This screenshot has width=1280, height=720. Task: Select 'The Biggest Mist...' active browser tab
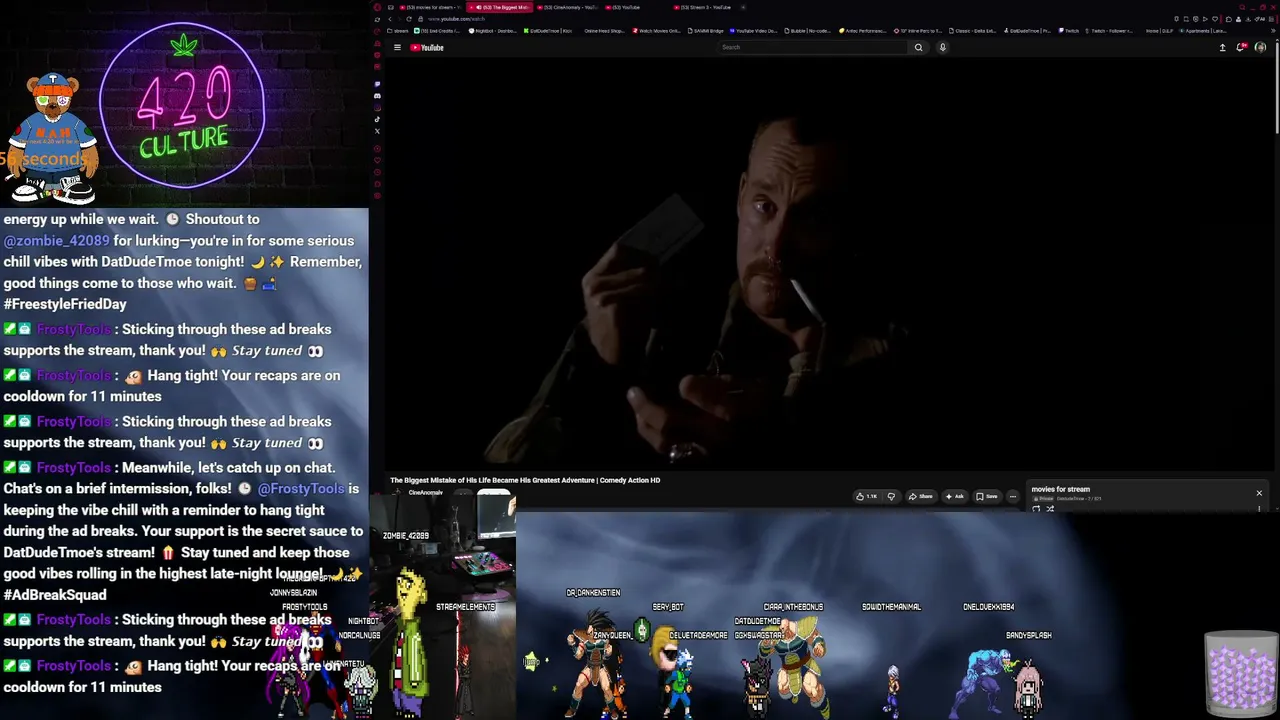498,7
